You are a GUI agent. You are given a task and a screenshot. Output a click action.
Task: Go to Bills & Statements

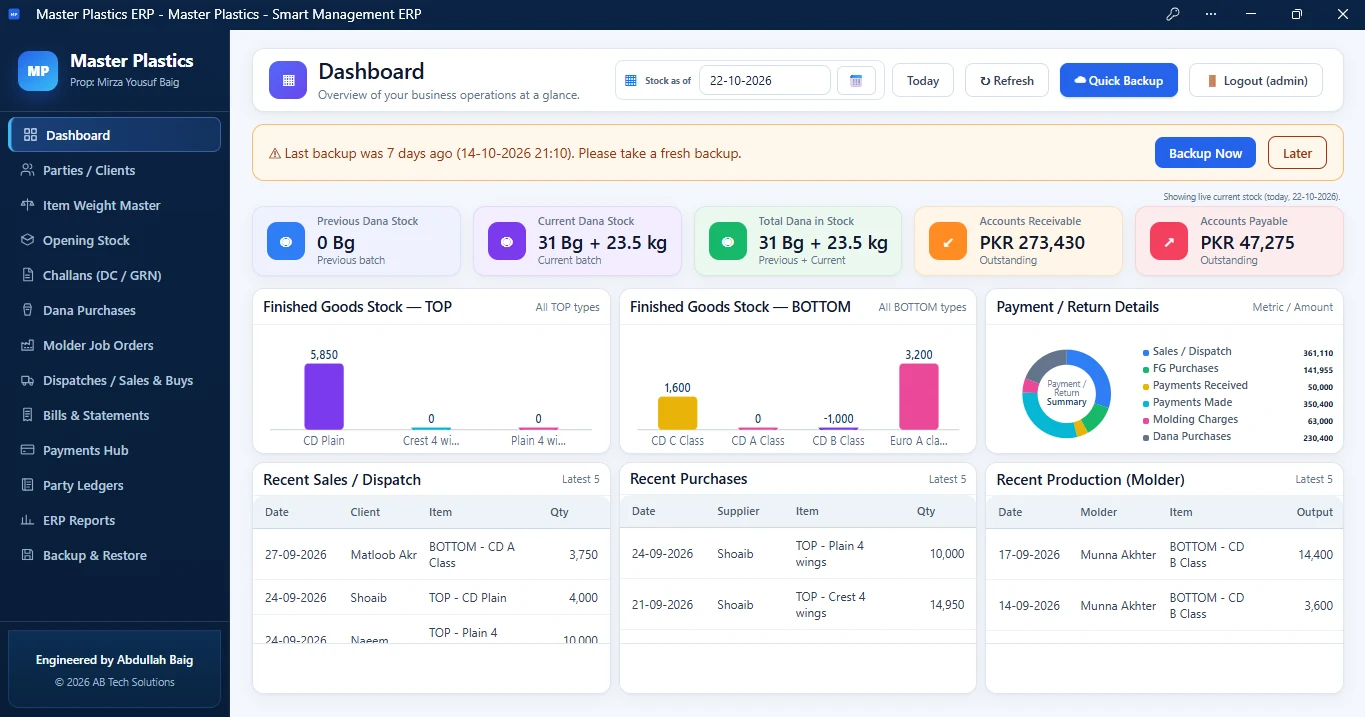(114, 415)
